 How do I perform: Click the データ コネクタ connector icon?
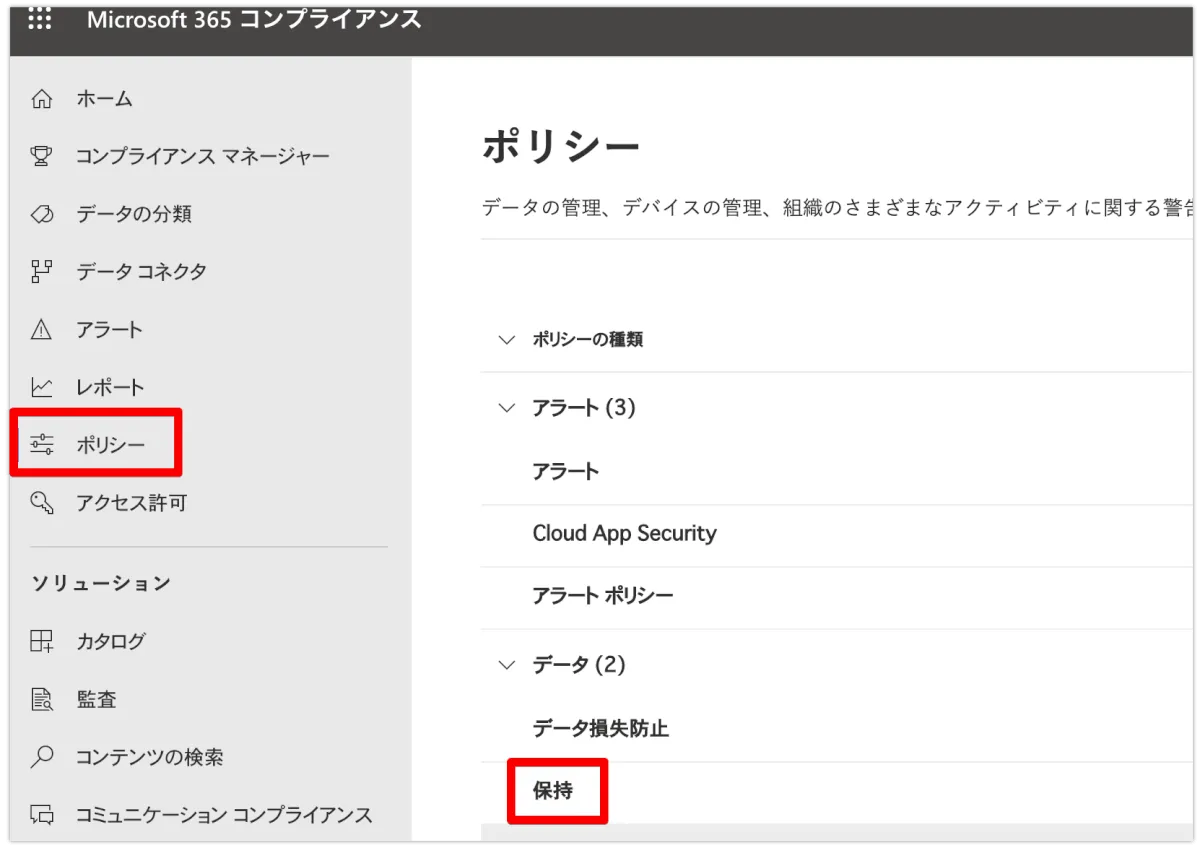[42, 272]
